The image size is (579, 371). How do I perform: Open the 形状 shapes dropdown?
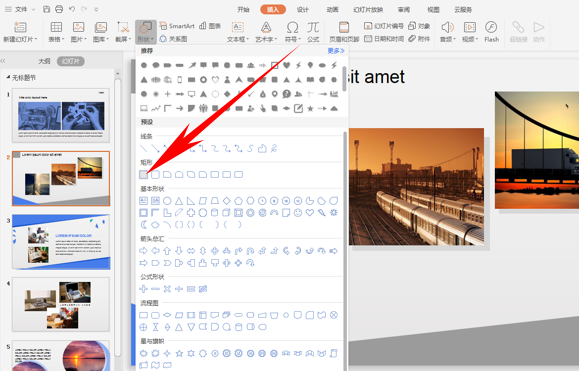point(145,32)
